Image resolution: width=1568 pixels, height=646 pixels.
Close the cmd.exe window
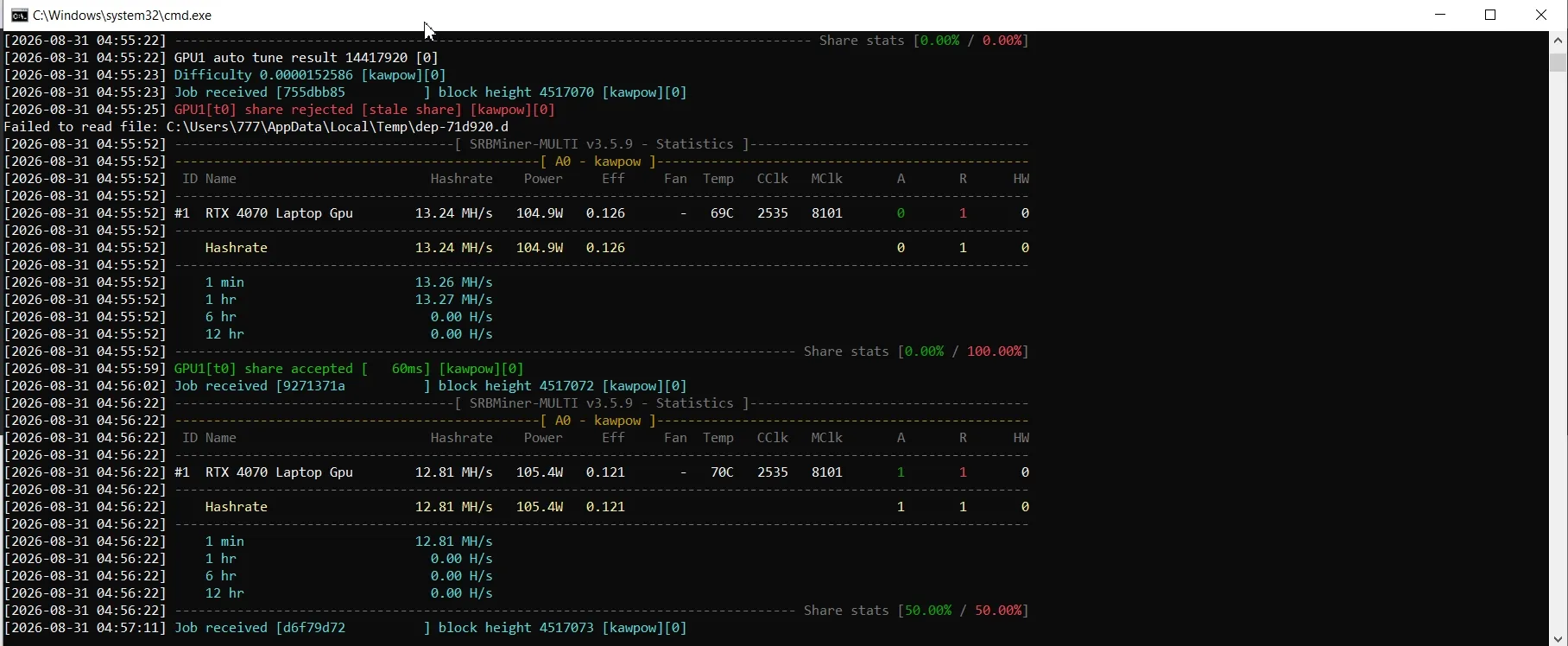pyautogui.click(x=1541, y=15)
